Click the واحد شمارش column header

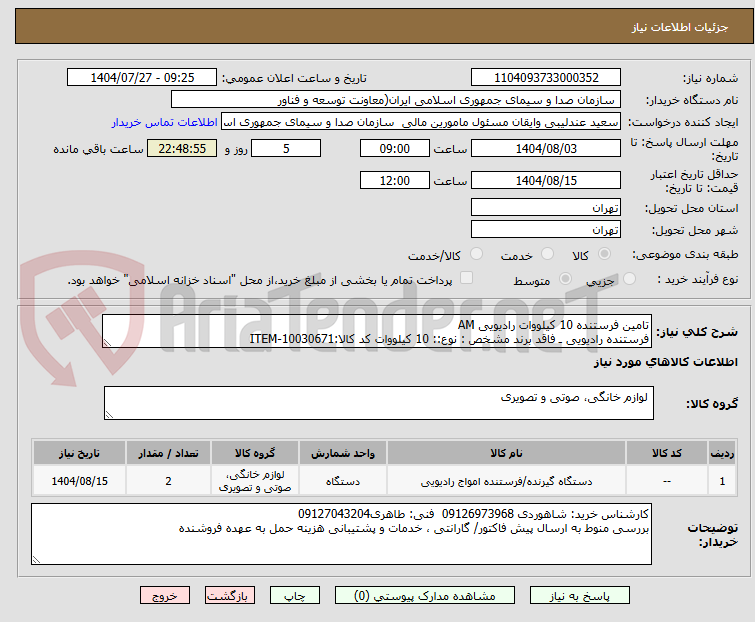pos(342,453)
